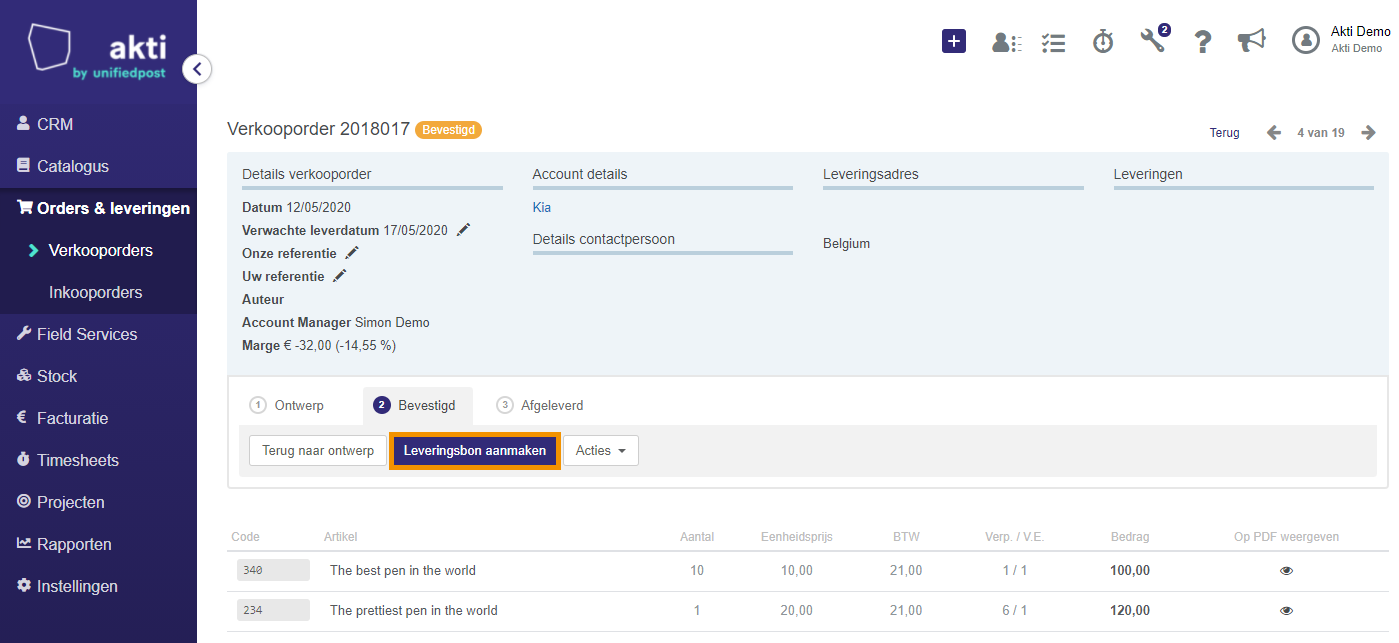This screenshot has width=1399, height=643.
Task: Click the "Belgium" delivery address text
Action: coord(847,243)
